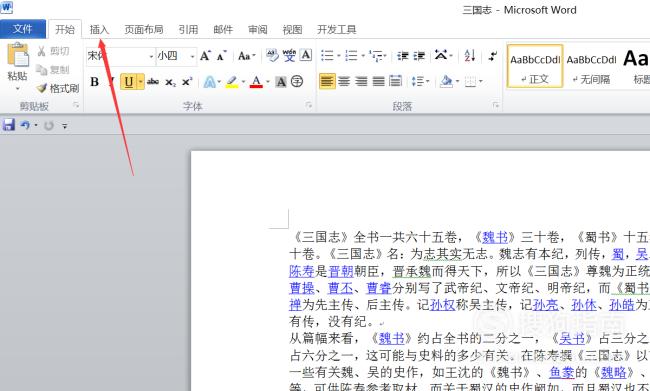Switch to the 开发工具 (Developer) tab

[337, 29]
